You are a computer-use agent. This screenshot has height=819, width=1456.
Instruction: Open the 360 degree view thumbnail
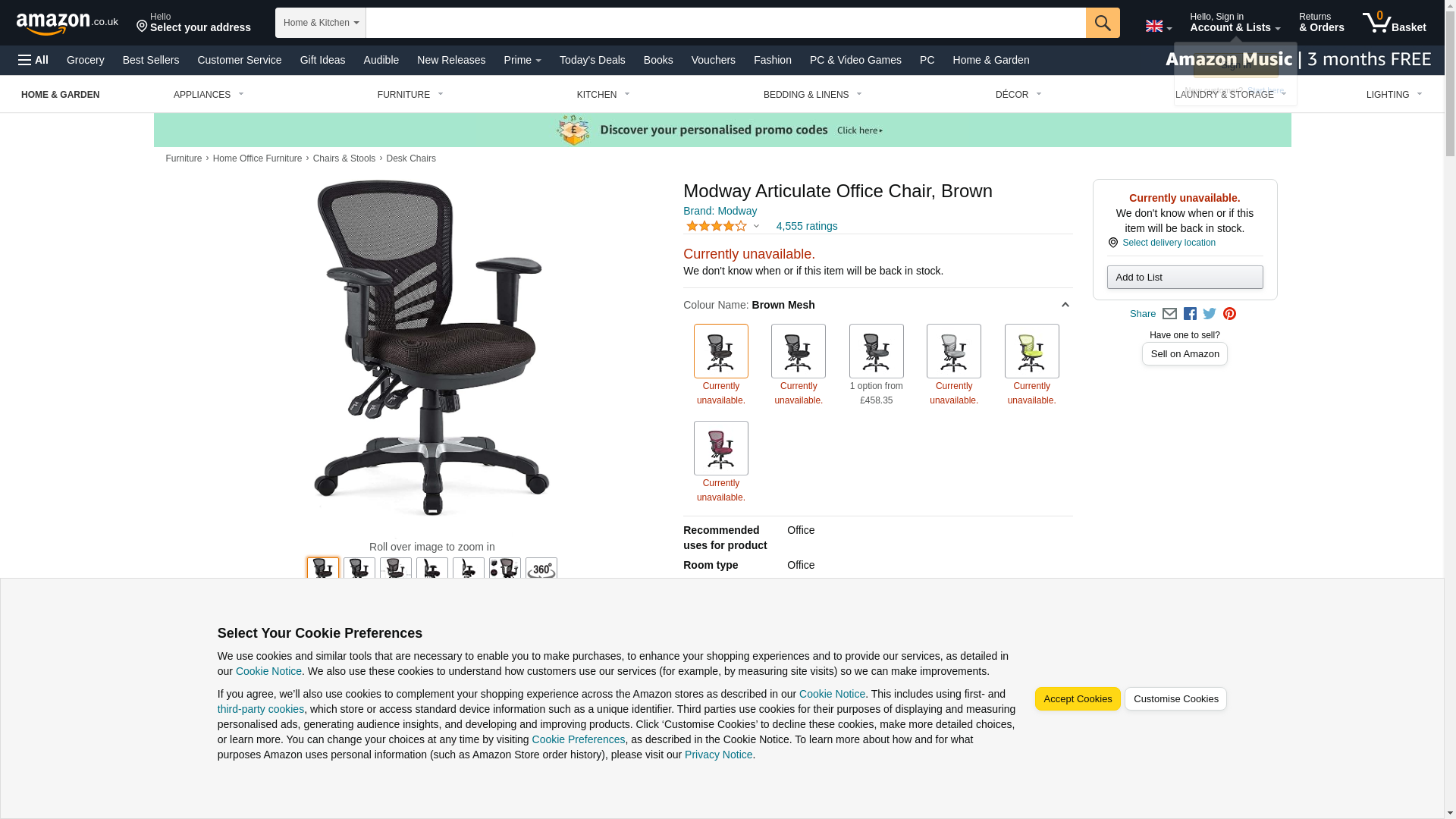[541, 569]
